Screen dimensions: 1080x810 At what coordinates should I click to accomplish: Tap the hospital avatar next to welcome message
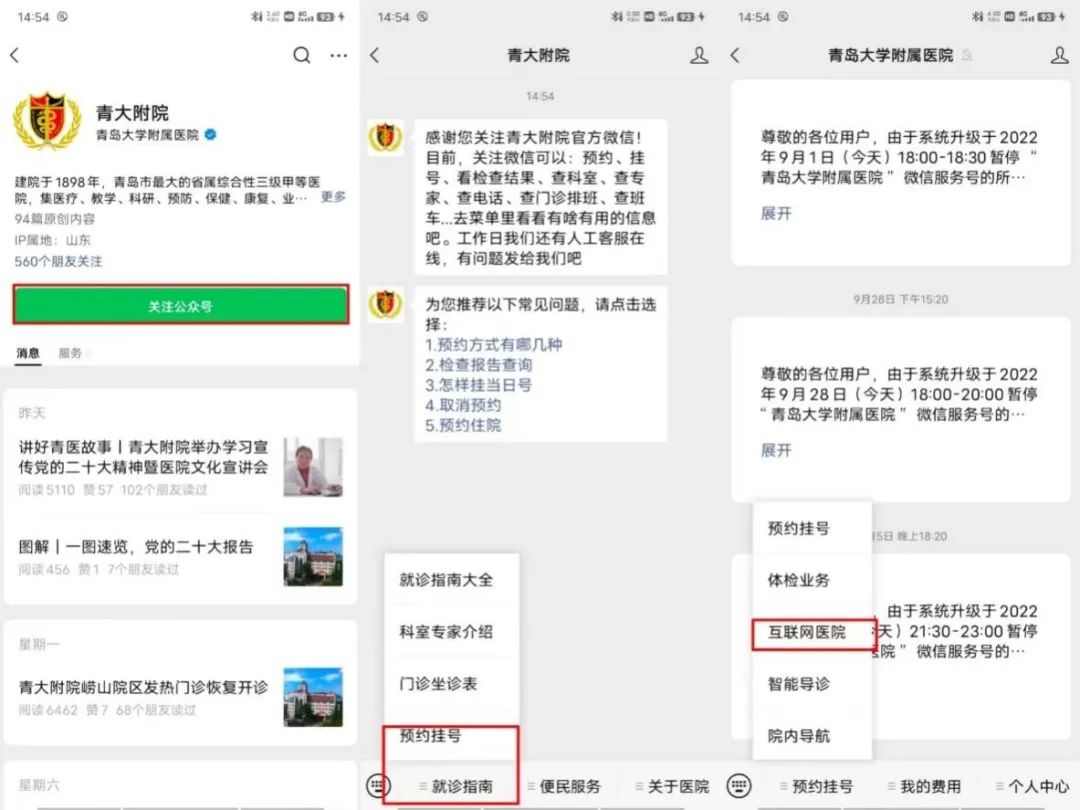coord(385,138)
